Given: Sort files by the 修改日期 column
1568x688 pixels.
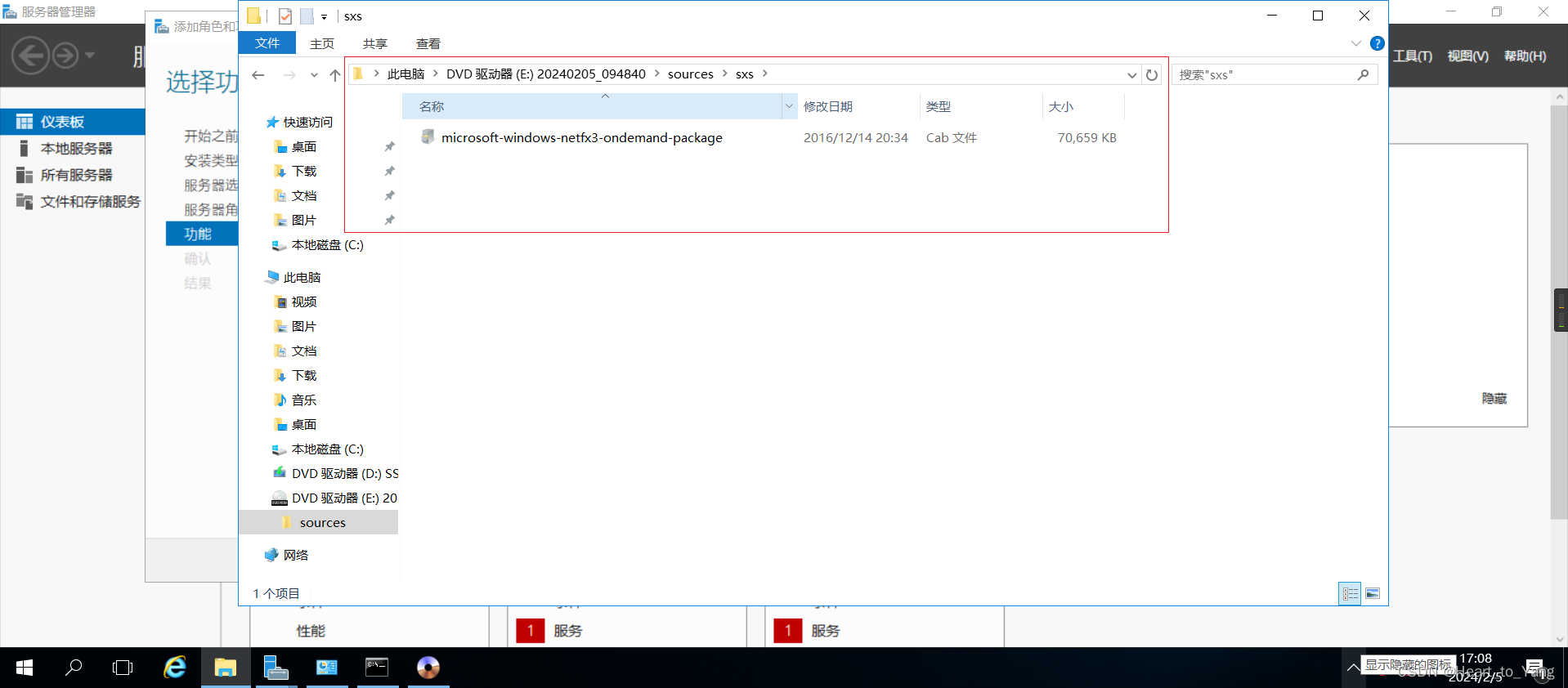Looking at the screenshot, I should point(858,107).
